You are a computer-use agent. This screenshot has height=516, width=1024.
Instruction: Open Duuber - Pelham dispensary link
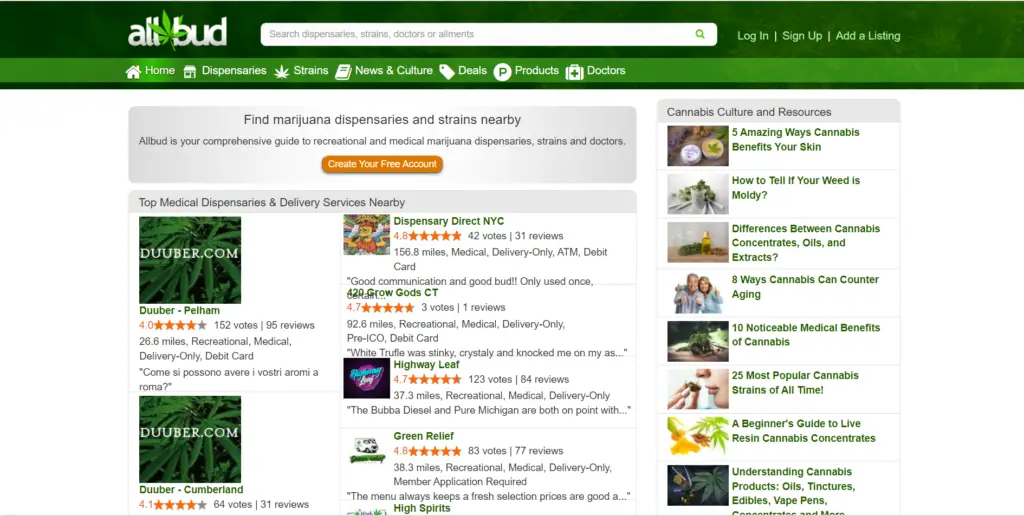pos(180,310)
